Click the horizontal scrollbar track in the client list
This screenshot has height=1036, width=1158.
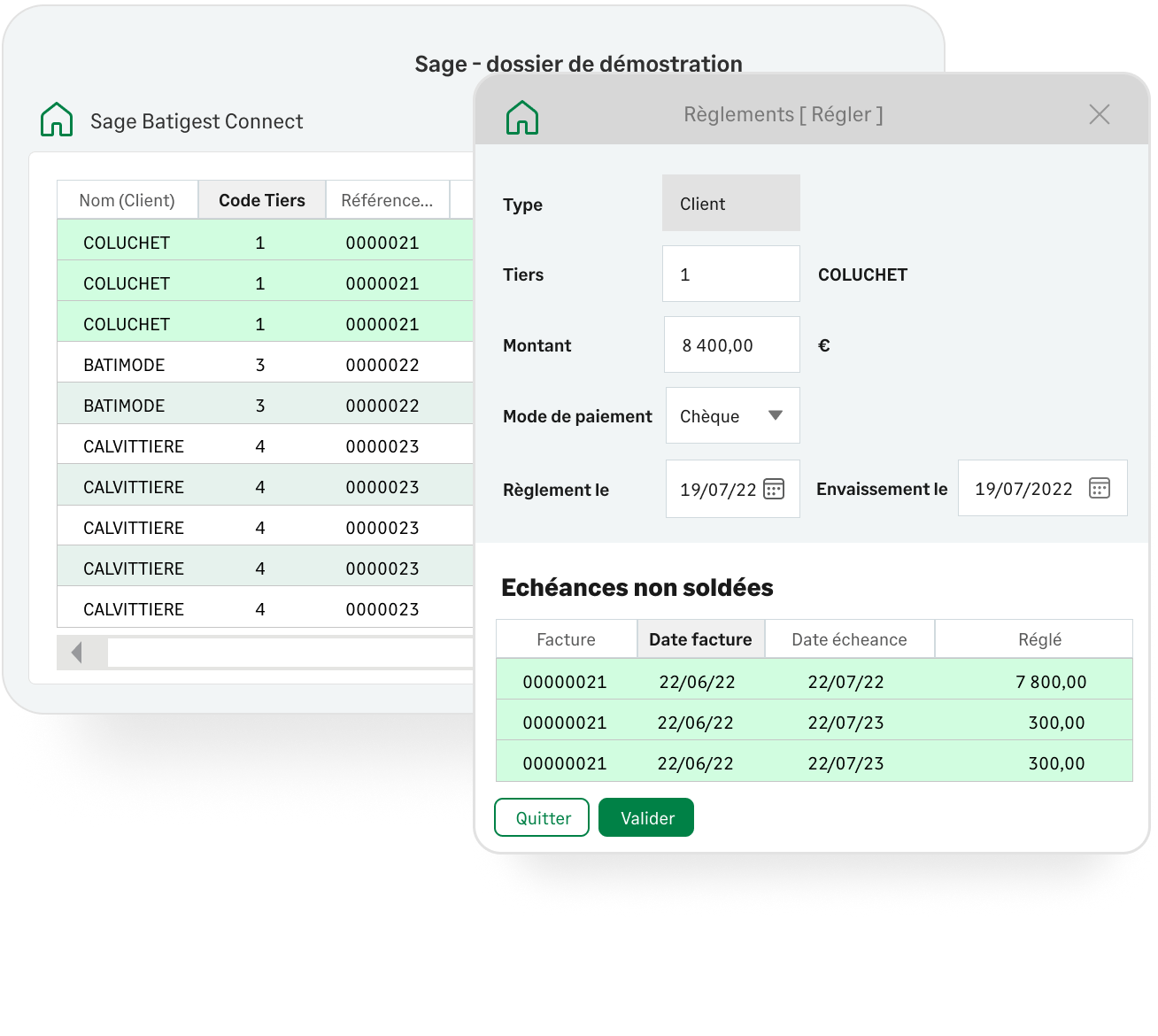290,653
